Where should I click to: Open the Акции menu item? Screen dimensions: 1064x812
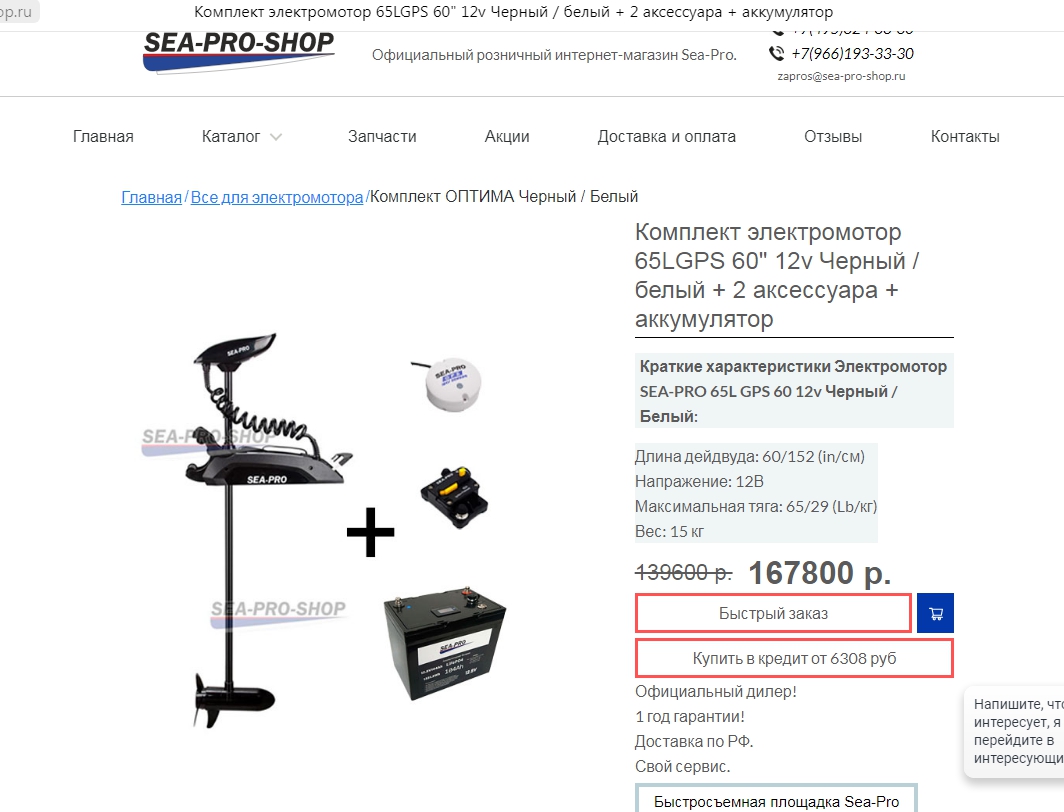click(x=507, y=136)
